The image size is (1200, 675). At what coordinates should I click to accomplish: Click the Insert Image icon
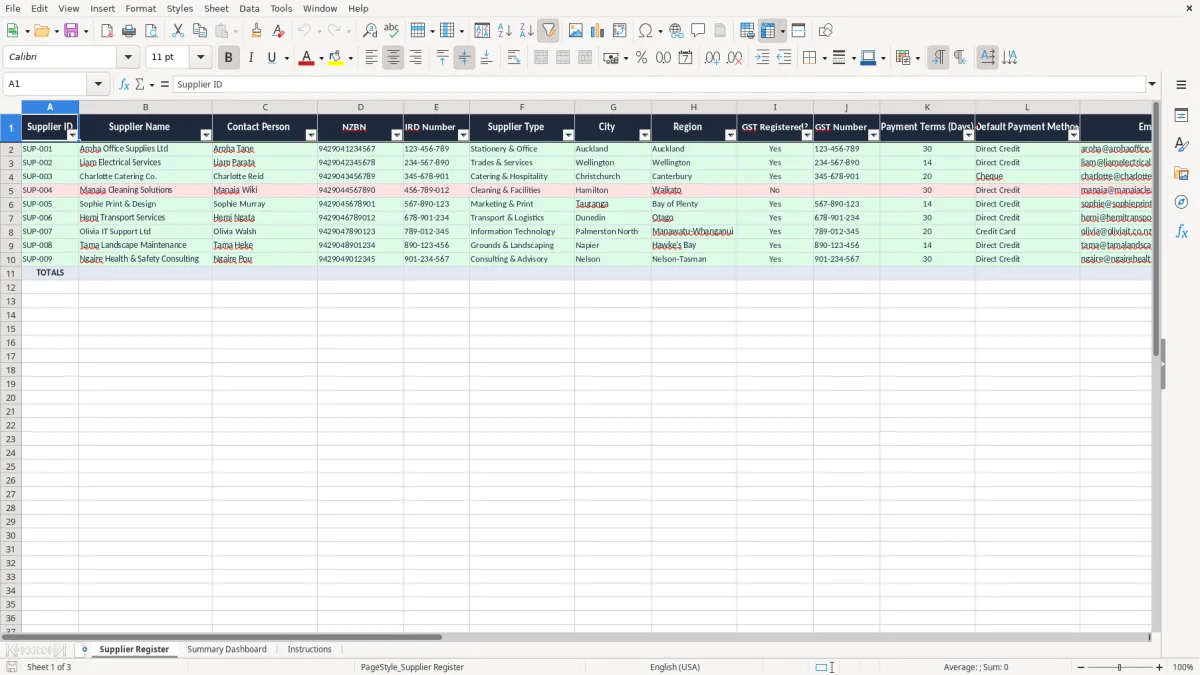576,31
